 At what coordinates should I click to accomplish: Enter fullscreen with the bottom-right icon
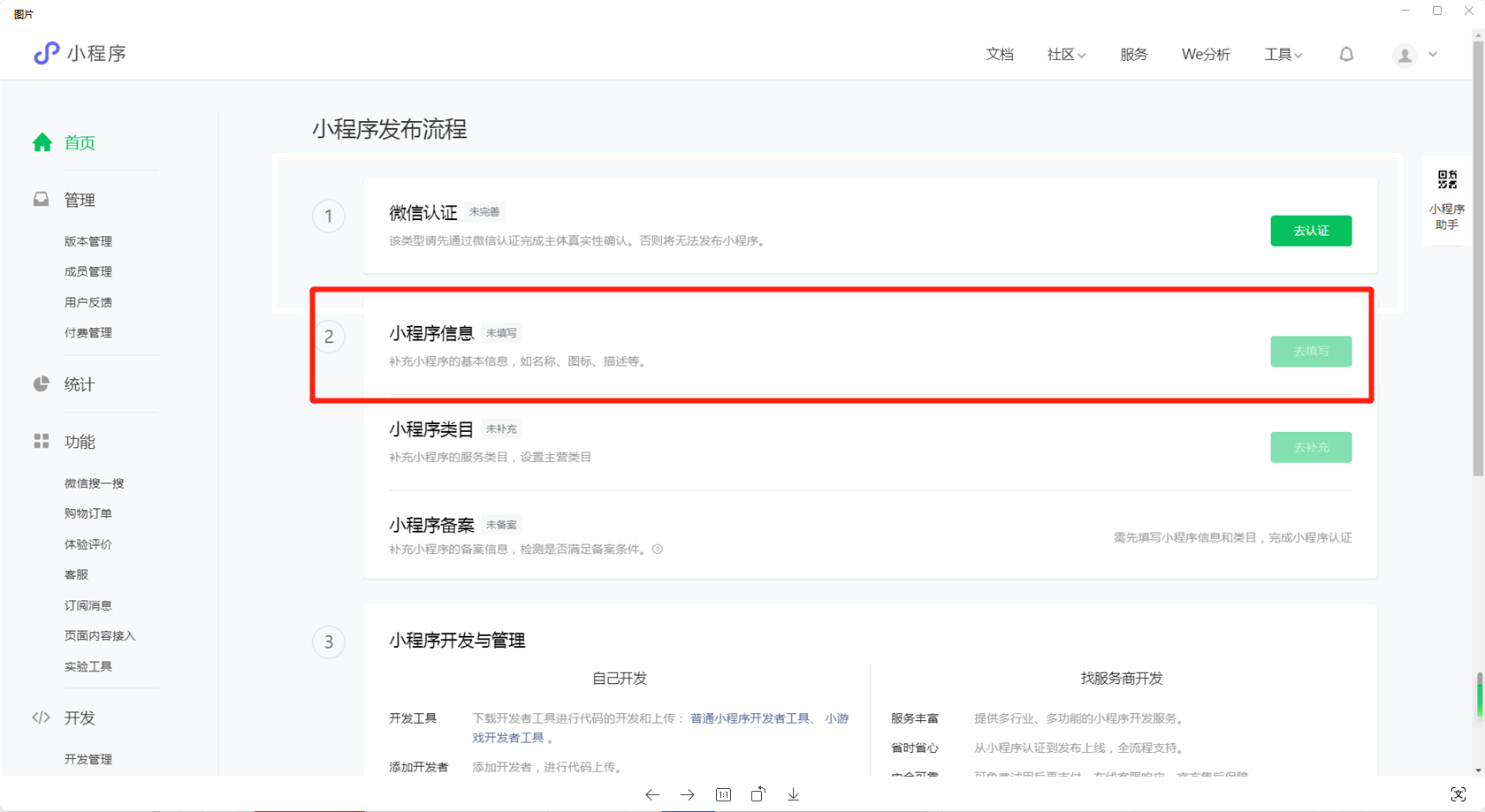tap(1458, 794)
